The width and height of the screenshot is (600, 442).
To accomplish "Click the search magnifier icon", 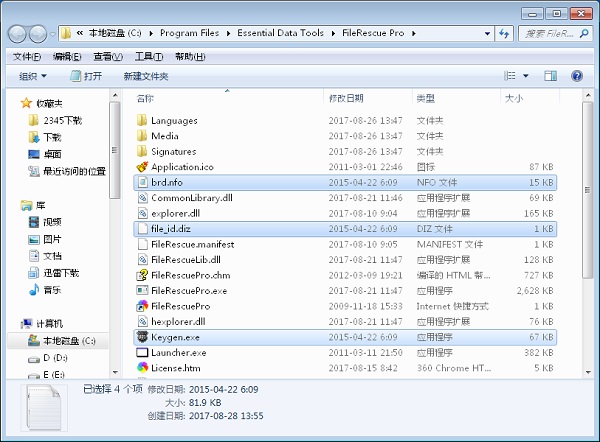I will click(584, 34).
